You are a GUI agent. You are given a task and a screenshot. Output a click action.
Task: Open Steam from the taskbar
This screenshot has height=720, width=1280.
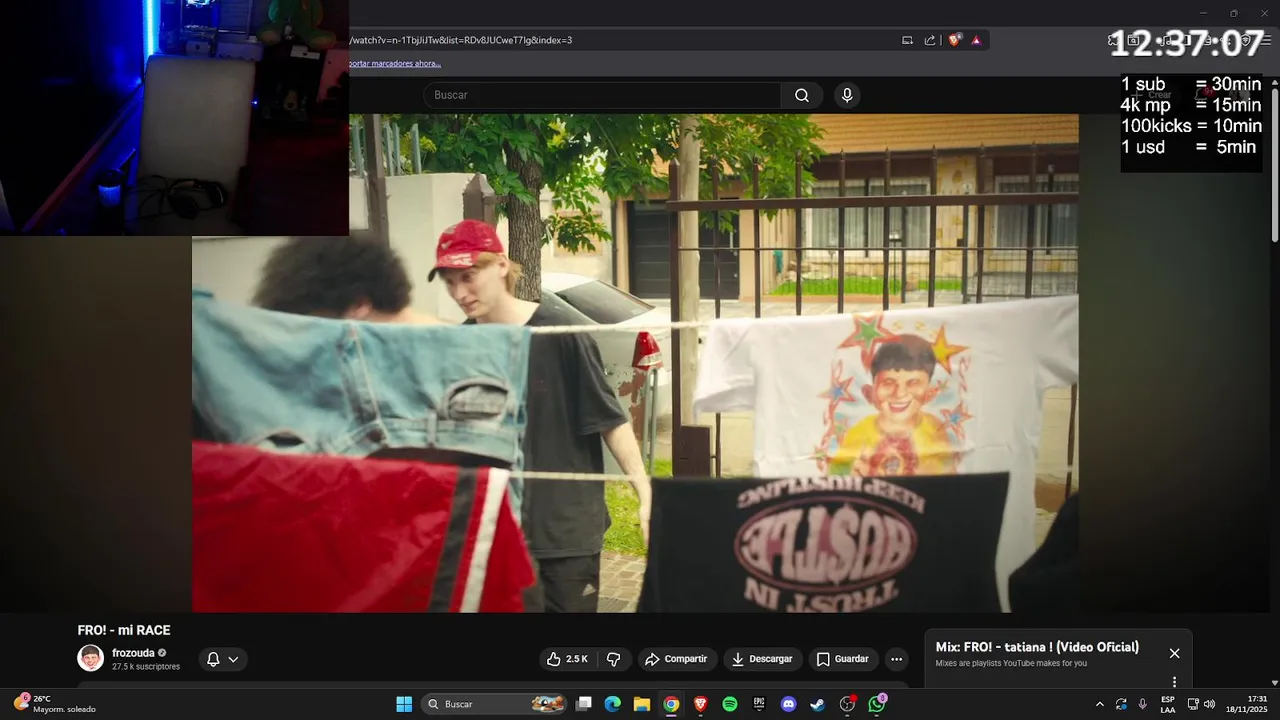[817, 704]
